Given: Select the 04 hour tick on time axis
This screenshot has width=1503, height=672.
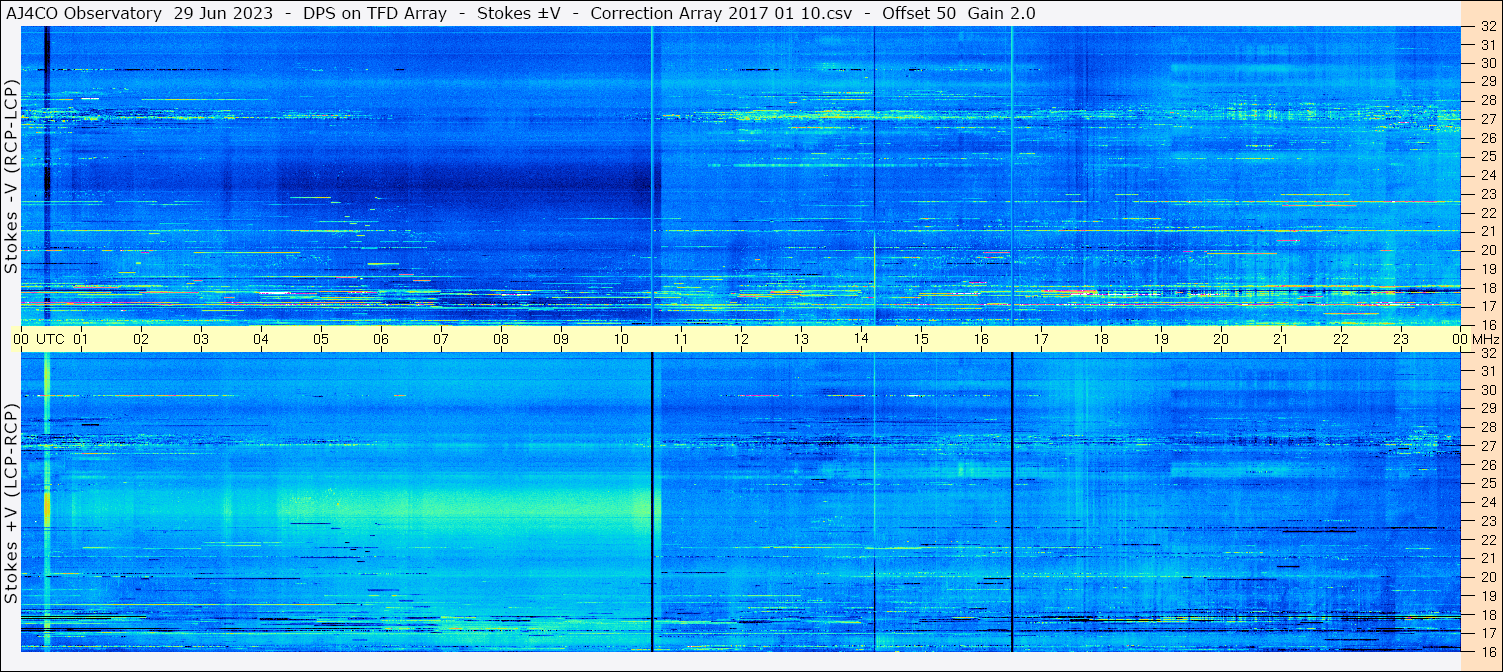Looking at the screenshot, I should (261, 339).
